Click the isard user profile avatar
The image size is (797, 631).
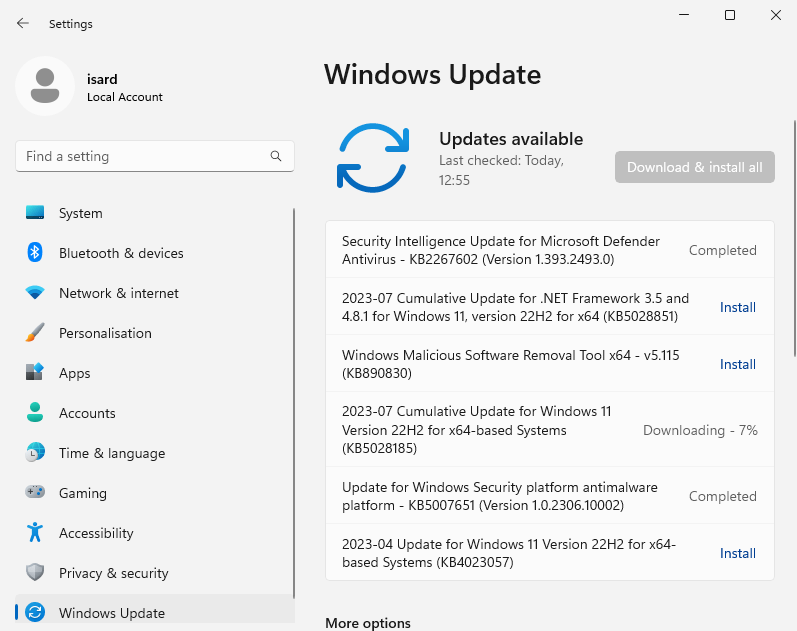coord(44,86)
